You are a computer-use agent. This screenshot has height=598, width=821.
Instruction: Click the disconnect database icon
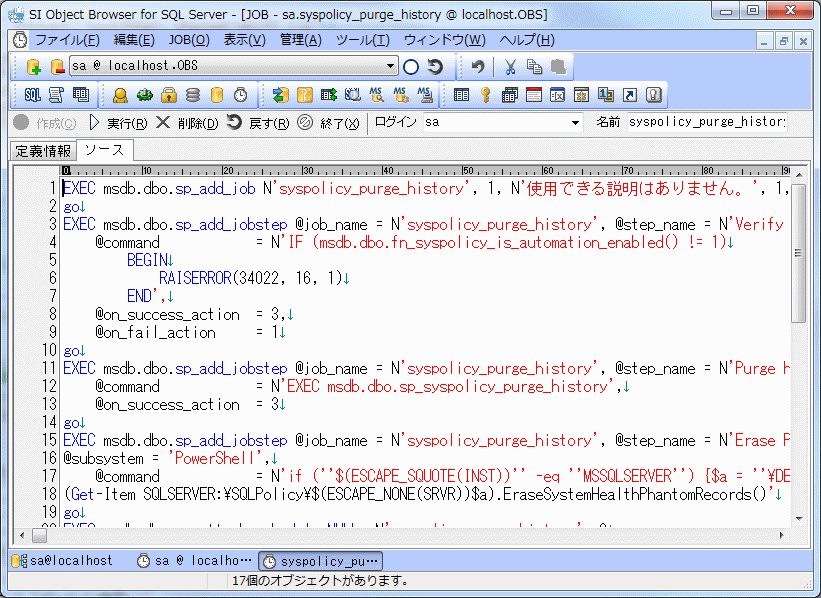(x=56, y=67)
